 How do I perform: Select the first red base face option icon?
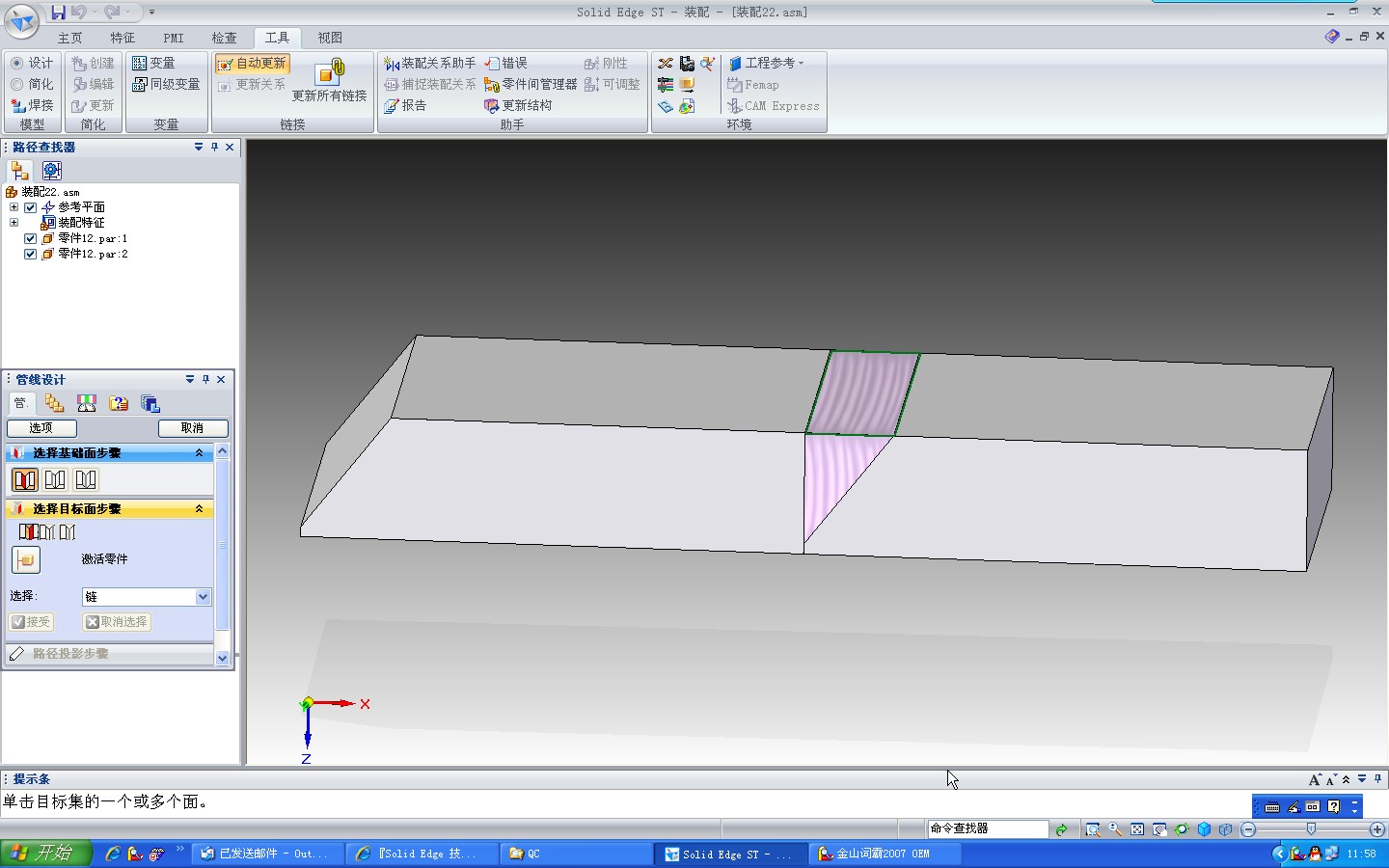click(x=25, y=479)
